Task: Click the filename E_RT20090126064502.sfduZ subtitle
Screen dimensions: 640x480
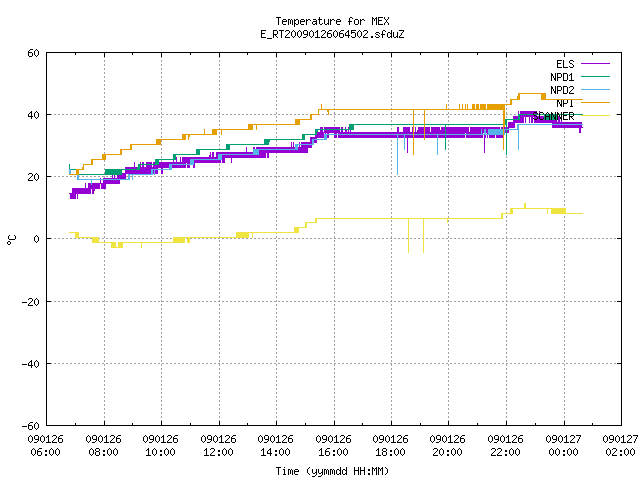Action: (x=332, y=34)
